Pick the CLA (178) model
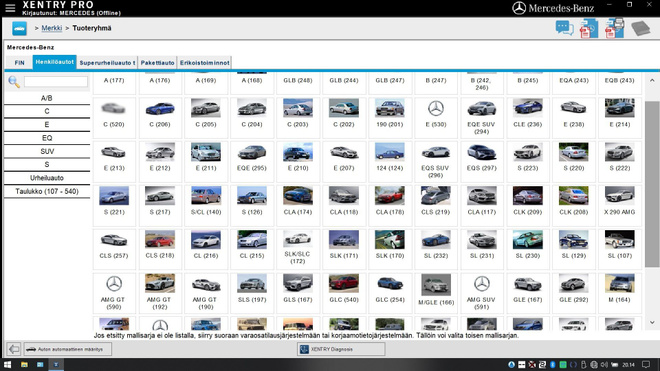Screen dimensions: 660x371 390,205
